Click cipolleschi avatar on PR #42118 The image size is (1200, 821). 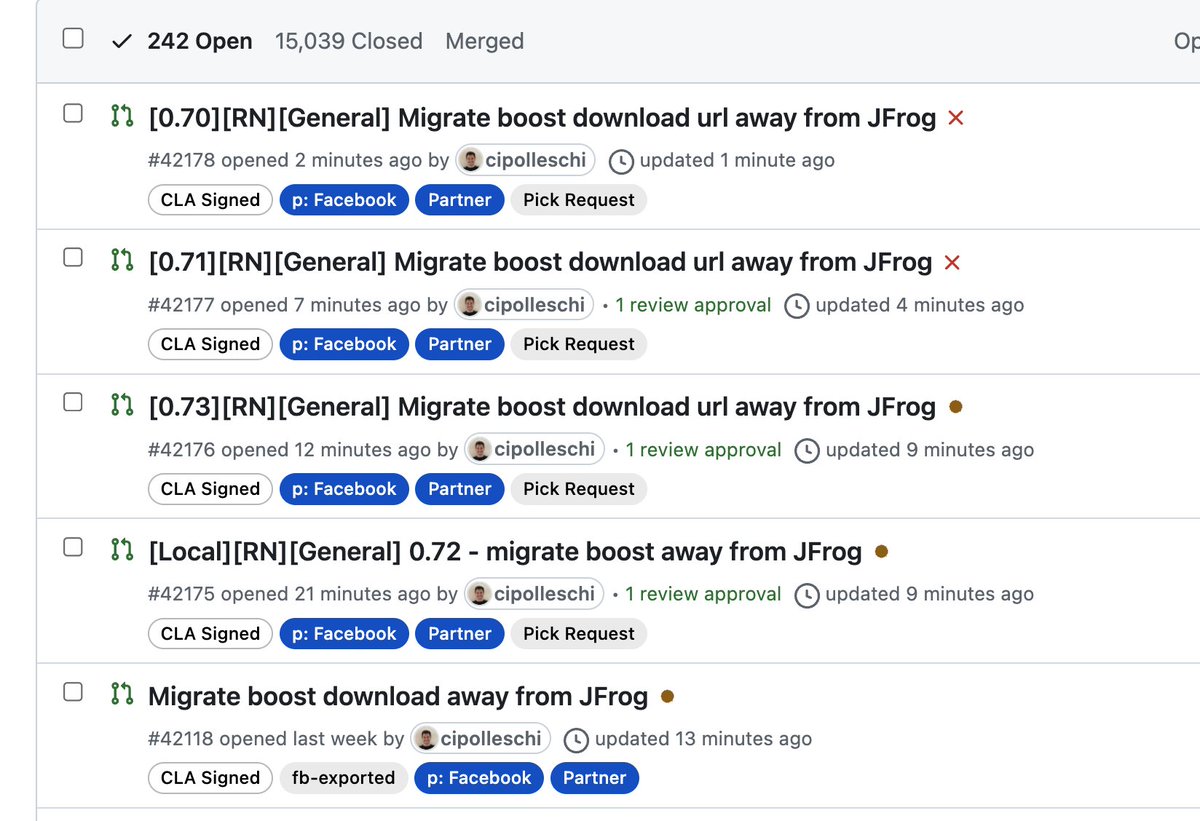point(427,739)
